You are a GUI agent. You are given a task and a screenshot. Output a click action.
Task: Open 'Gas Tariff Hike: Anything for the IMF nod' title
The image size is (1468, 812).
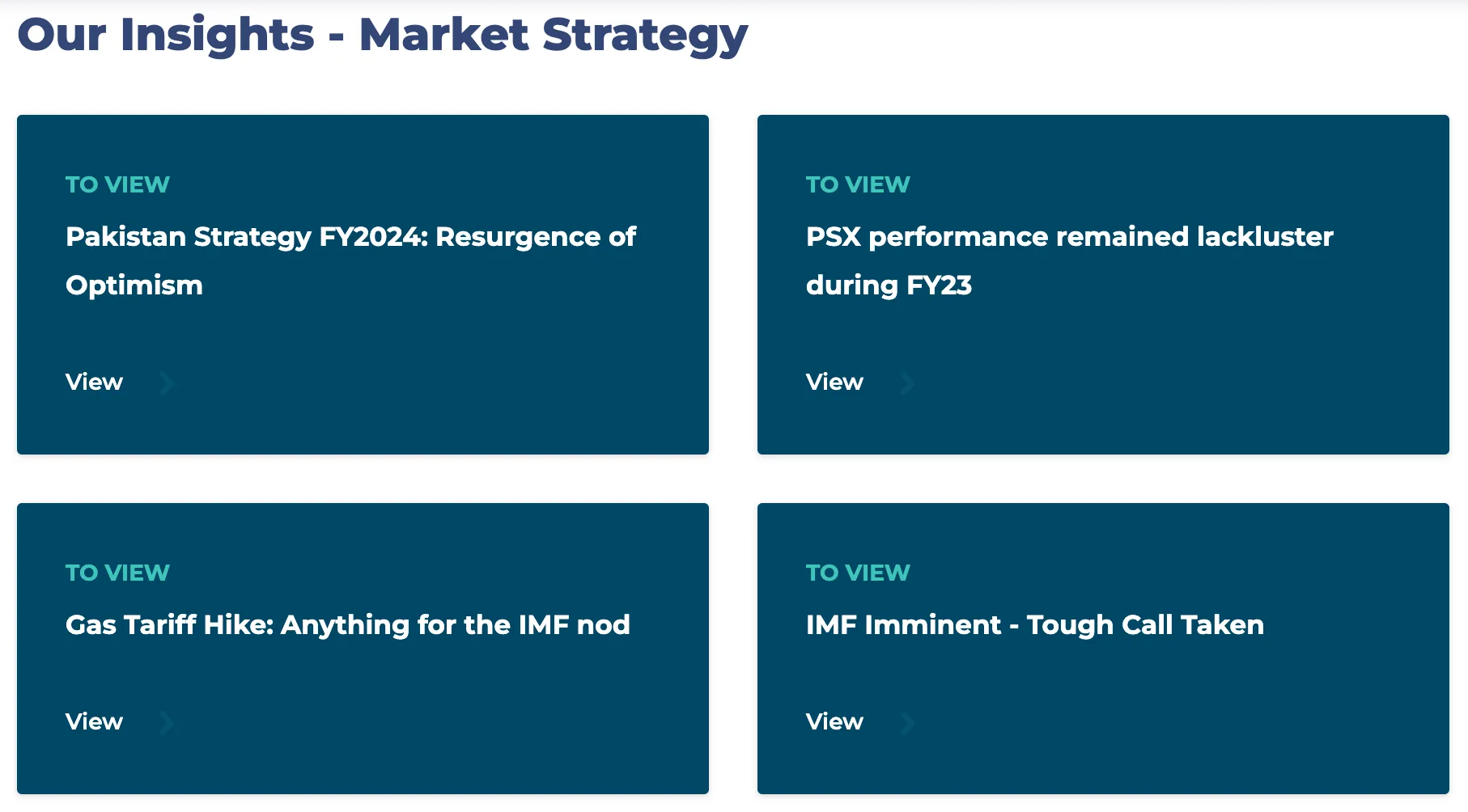[x=348, y=625]
